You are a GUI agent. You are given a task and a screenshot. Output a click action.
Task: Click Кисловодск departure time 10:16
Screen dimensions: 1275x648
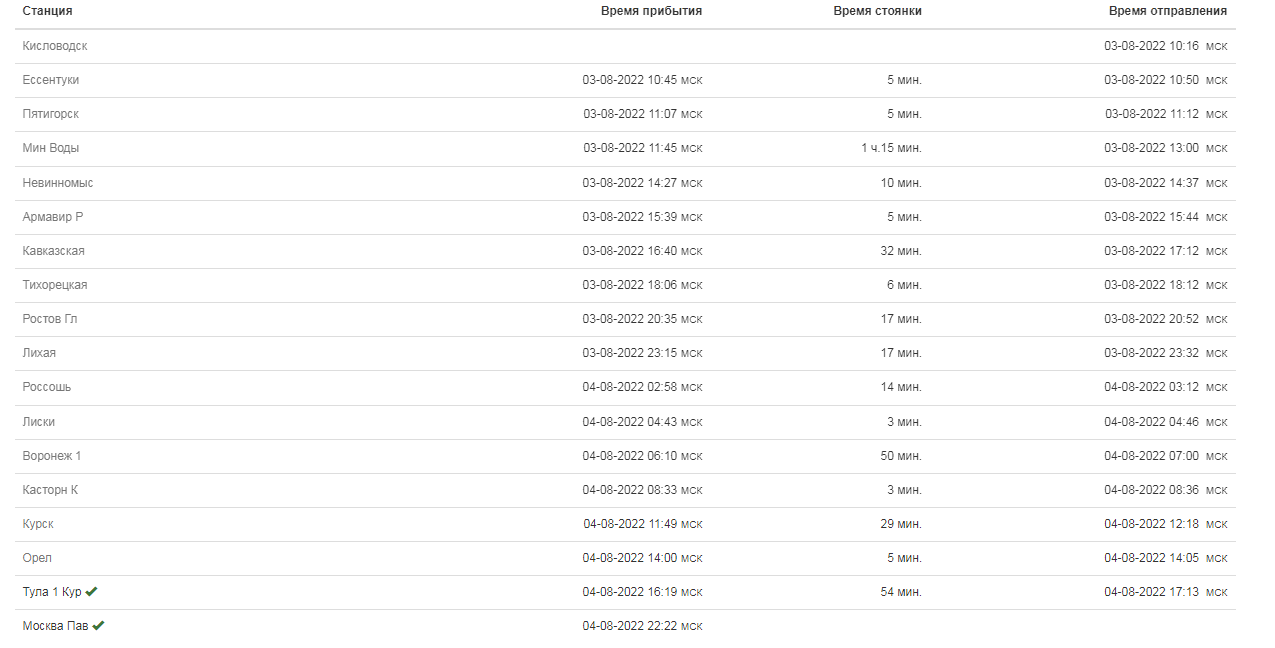pos(1165,46)
